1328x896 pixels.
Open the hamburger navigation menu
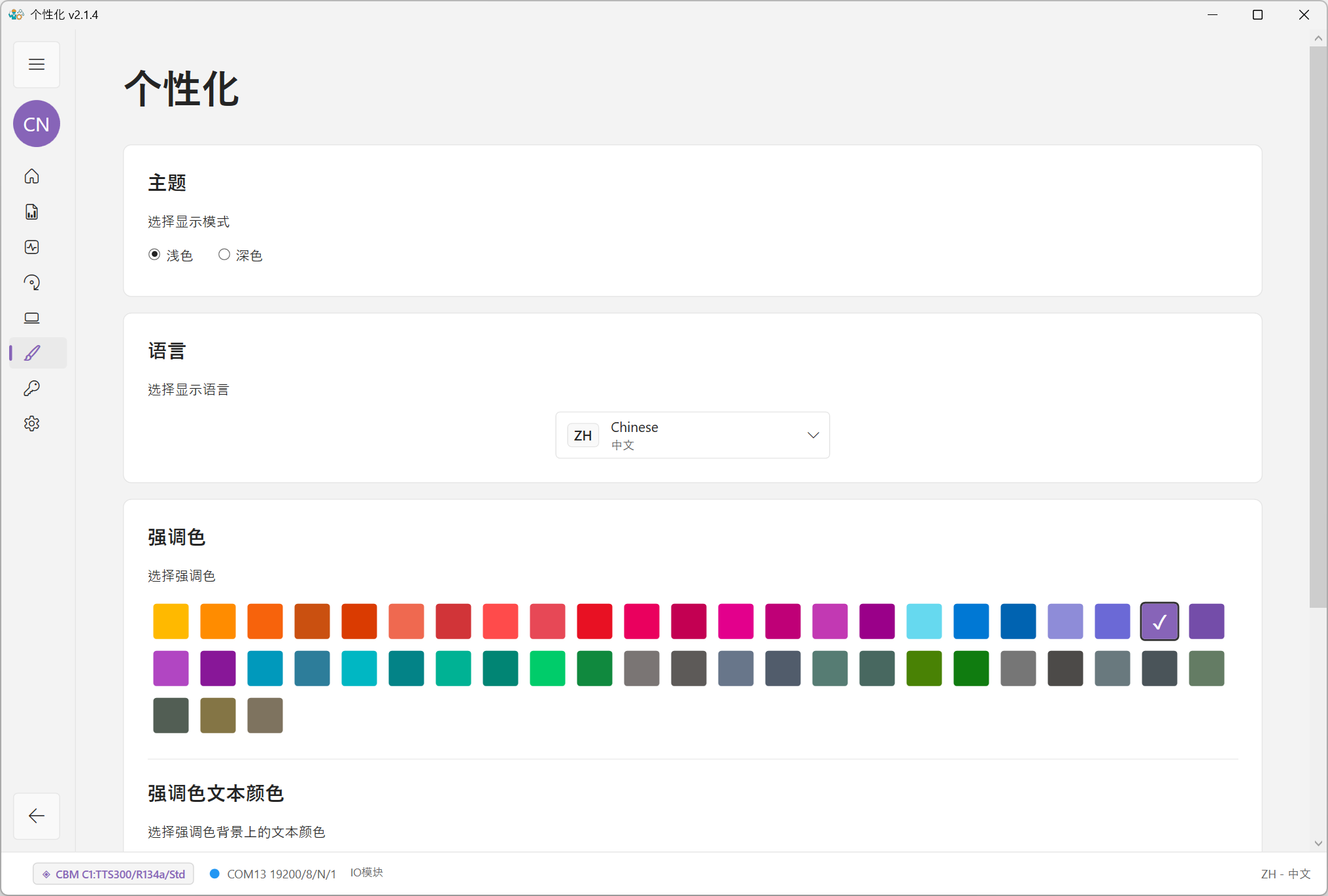(37, 65)
